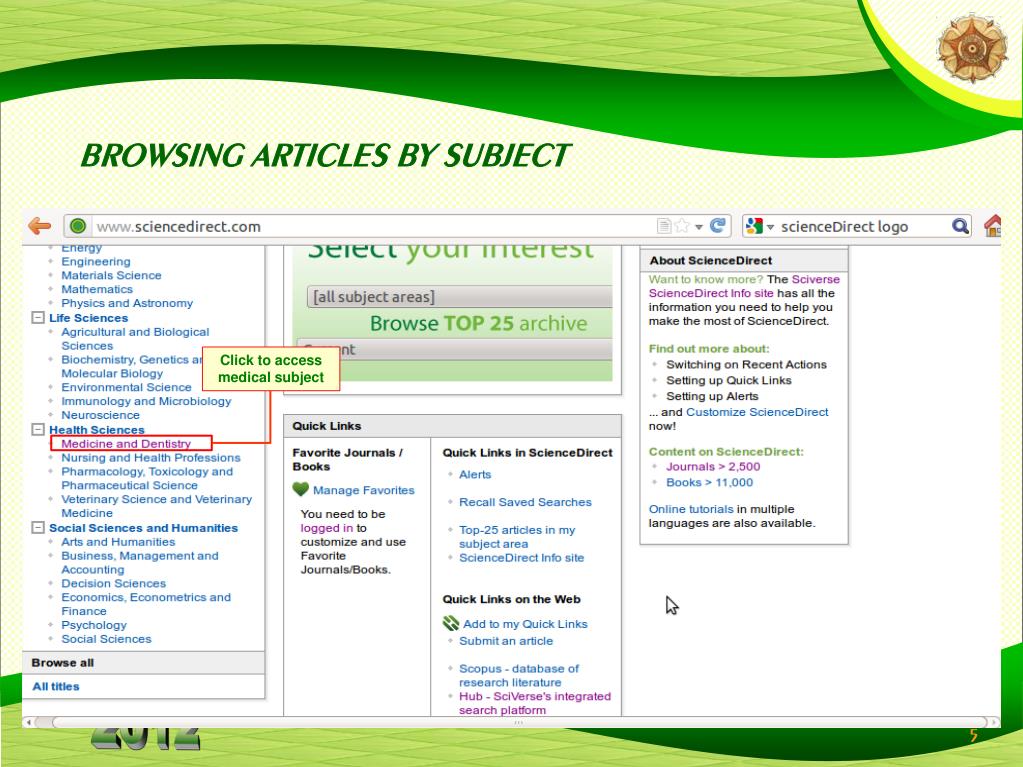This screenshot has height=767, width=1023.
Task: Click the scrollbar left arrow
Action: [27, 722]
